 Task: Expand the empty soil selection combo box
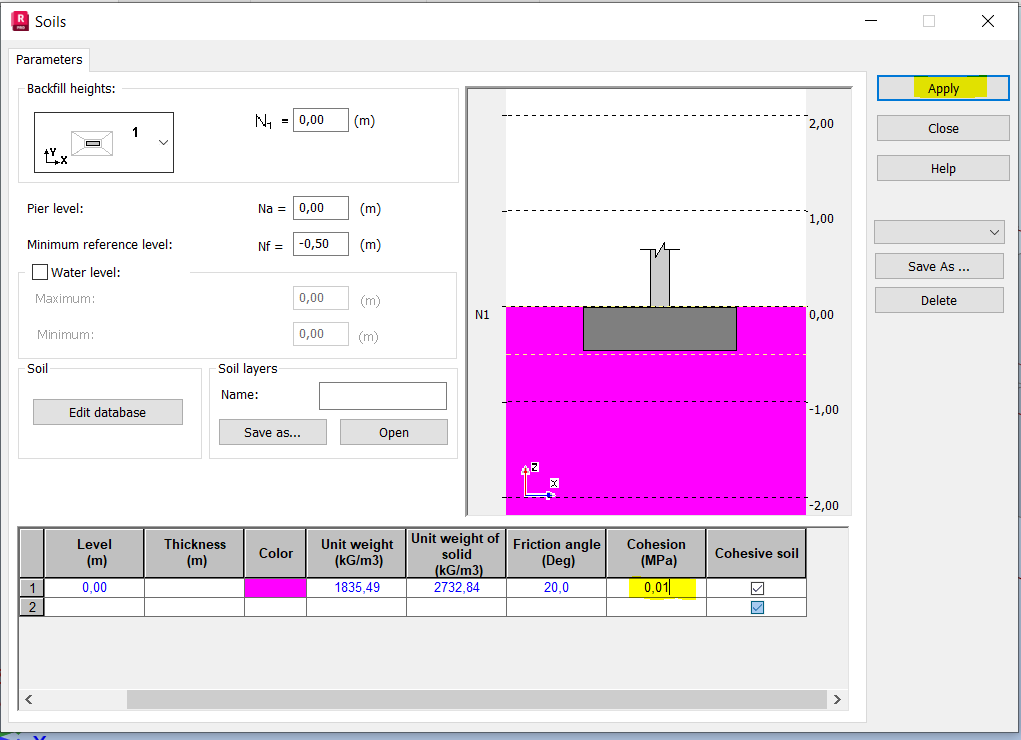(995, 231)
